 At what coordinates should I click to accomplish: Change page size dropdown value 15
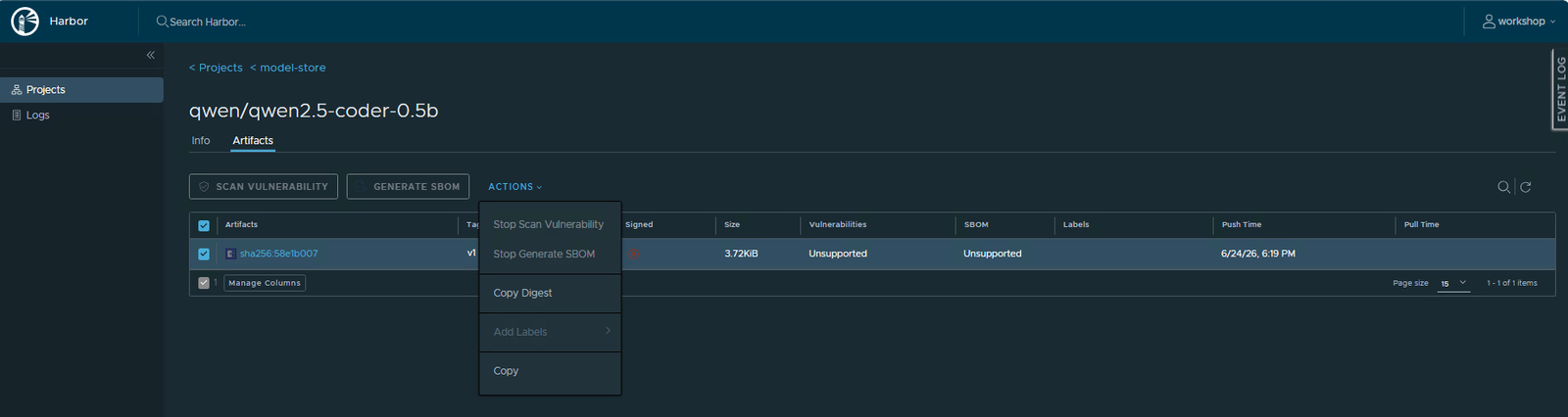(1453, 283)
